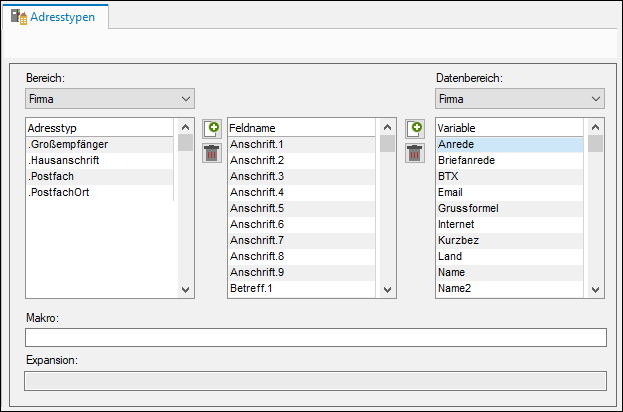Select the Anschrift.4 field name
Viewport: 623px width, 412px height.
302,192
